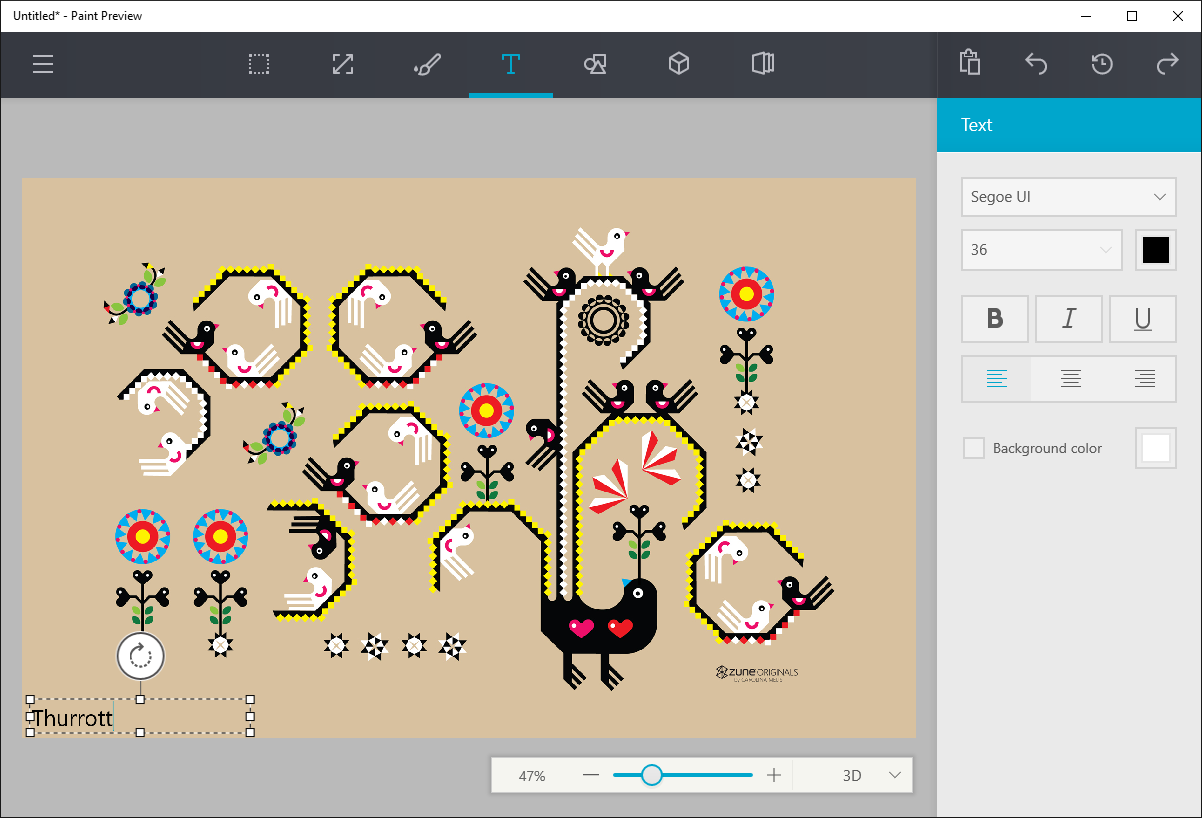Click the rotate handle above the text box
The height and width of the screenshot is (818, 1202).
click(140, 657)
